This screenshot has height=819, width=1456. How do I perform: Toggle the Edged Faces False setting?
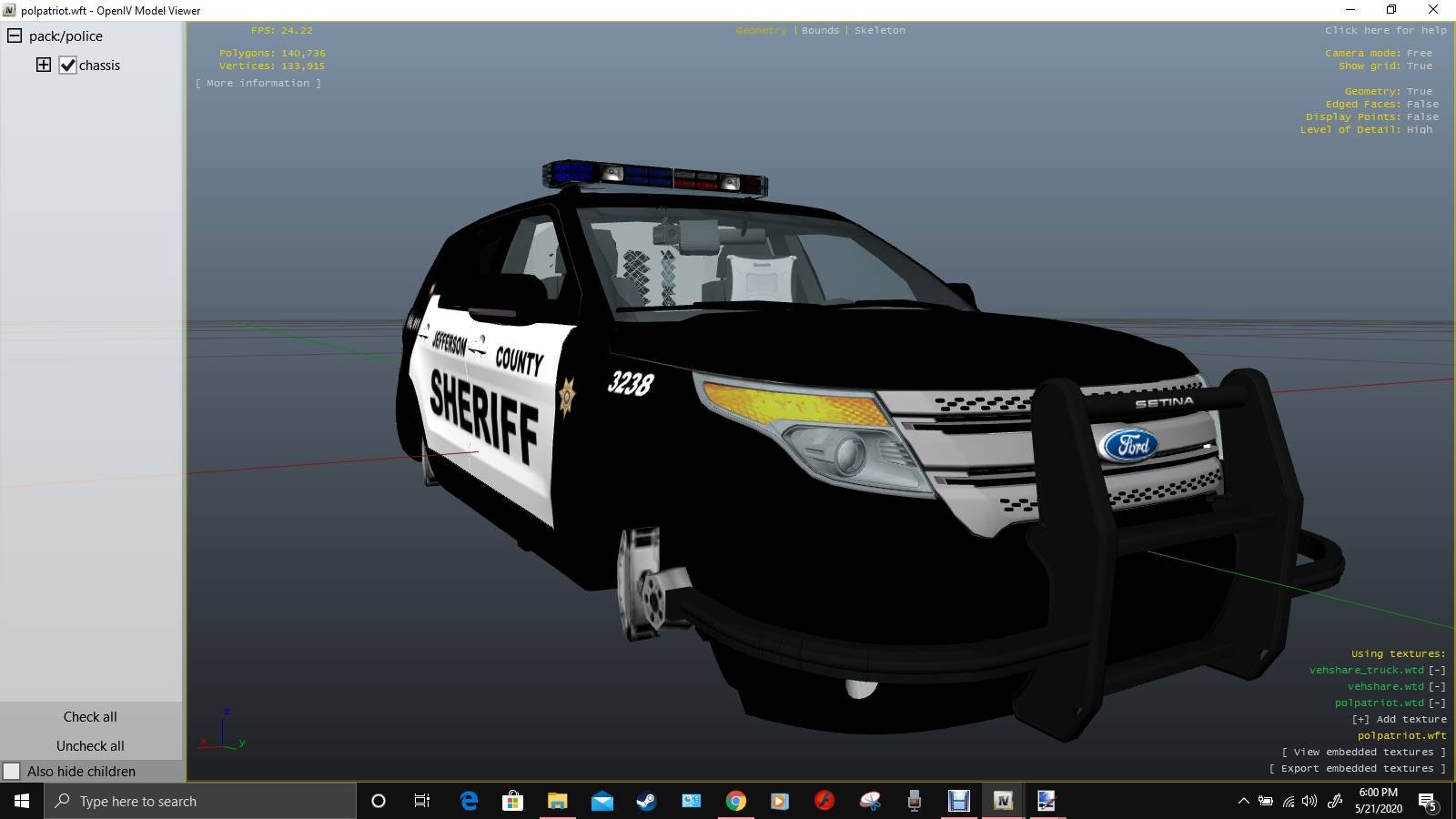(x=1422, y=104)
